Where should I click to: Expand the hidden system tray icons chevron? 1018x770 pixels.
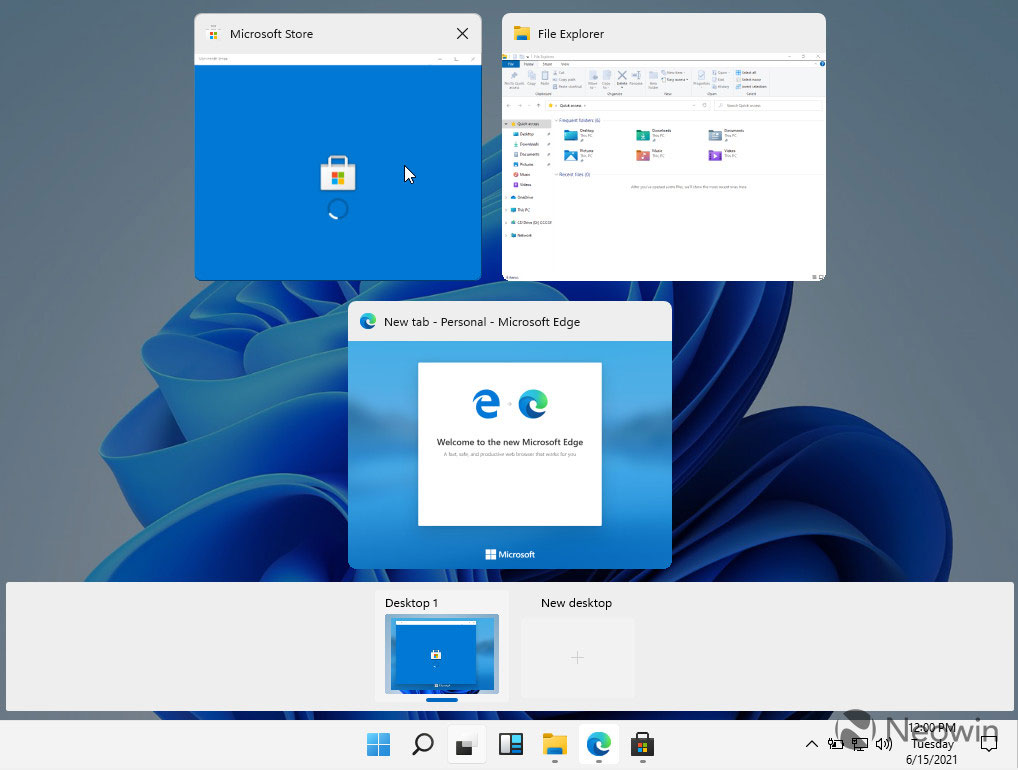(x=811, y=744)
